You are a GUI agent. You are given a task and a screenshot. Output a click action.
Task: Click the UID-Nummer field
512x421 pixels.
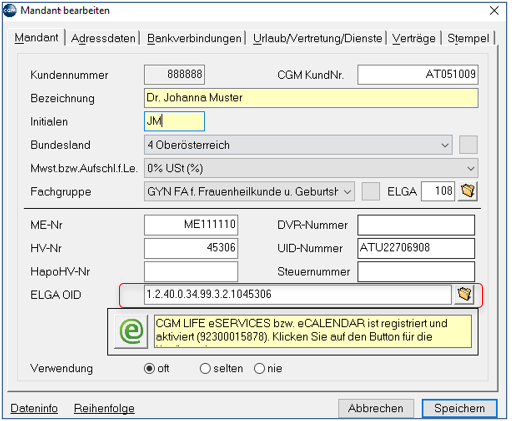click(416, 248)
